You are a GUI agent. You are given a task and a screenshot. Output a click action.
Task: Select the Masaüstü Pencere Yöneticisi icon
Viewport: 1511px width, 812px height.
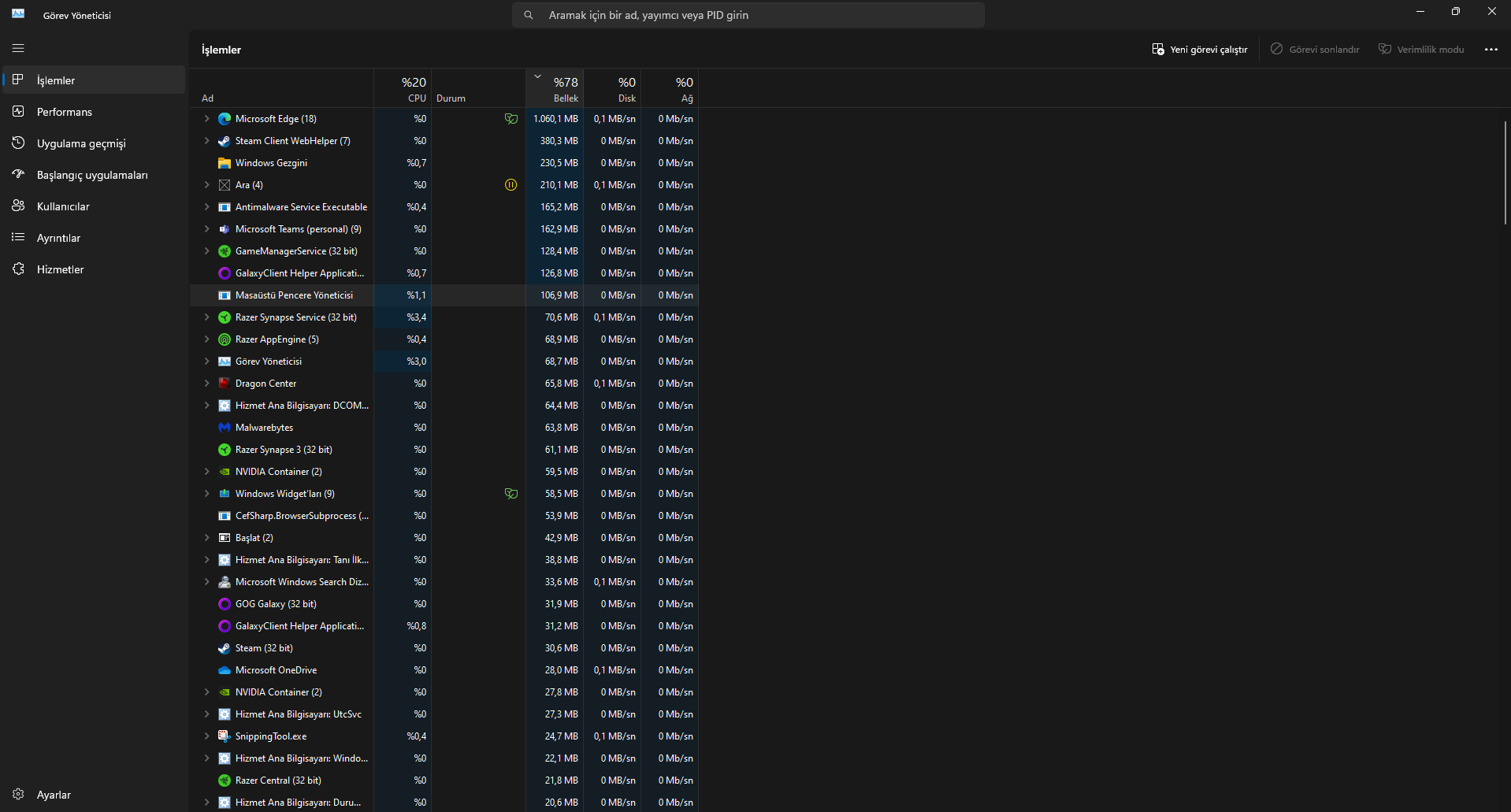pyautogui.click(x=225, y=295)
